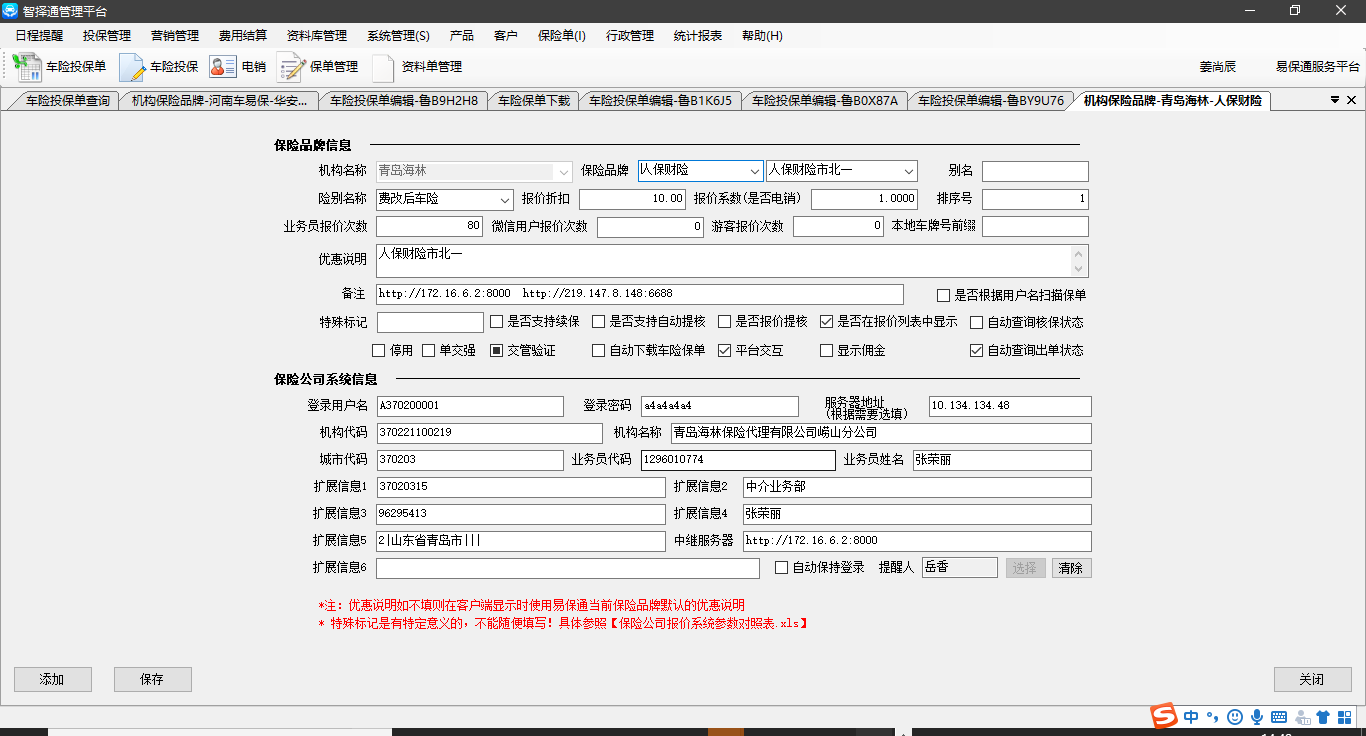Toggle Sogou punctuation mode icon
This screenshot has height=736, width=1366.
(x=1212, y=717)
